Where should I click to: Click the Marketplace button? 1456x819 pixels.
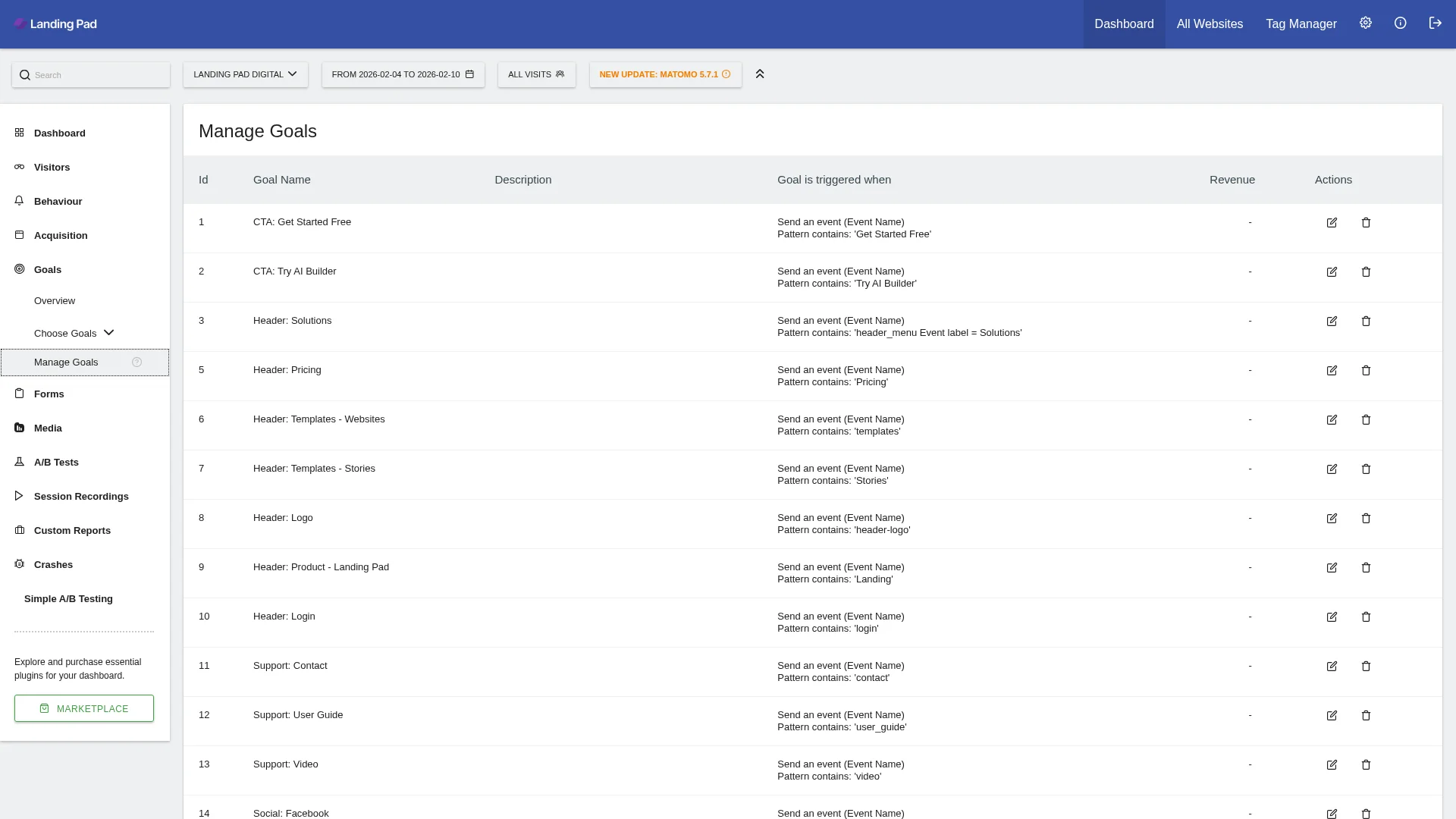(84, 708)
